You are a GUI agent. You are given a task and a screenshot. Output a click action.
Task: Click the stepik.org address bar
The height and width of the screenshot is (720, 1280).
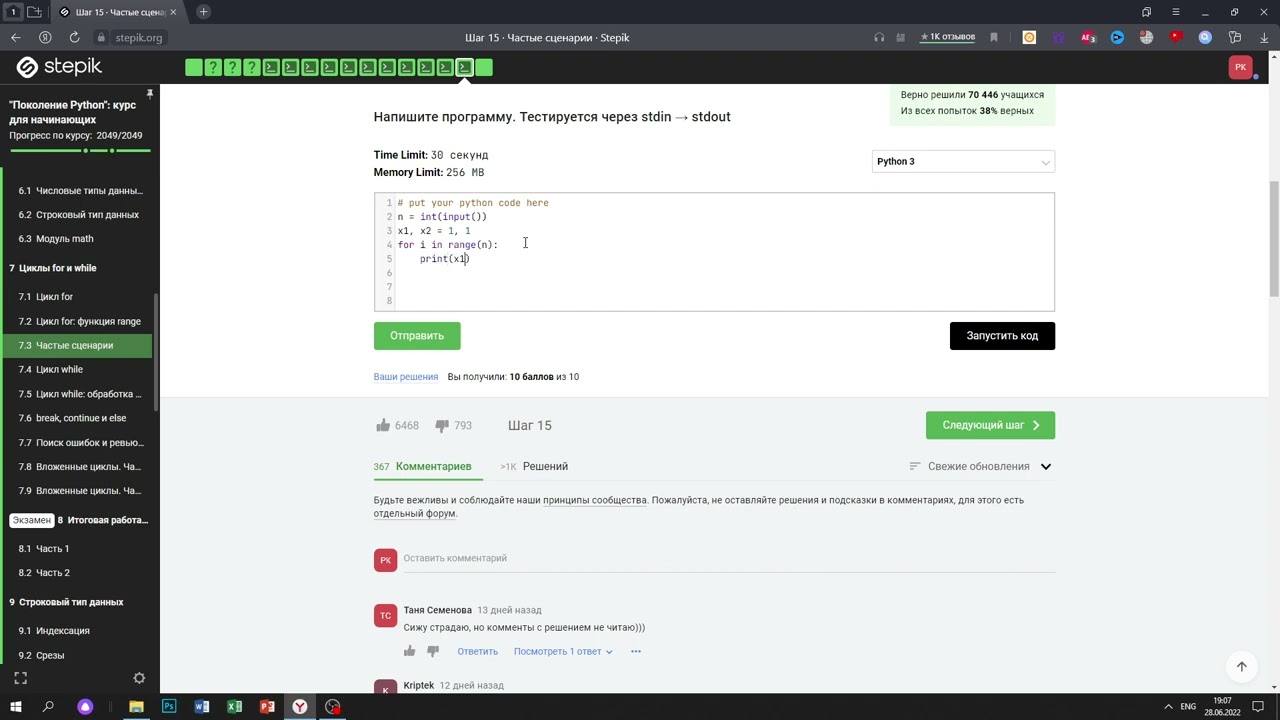coord(139,37)
